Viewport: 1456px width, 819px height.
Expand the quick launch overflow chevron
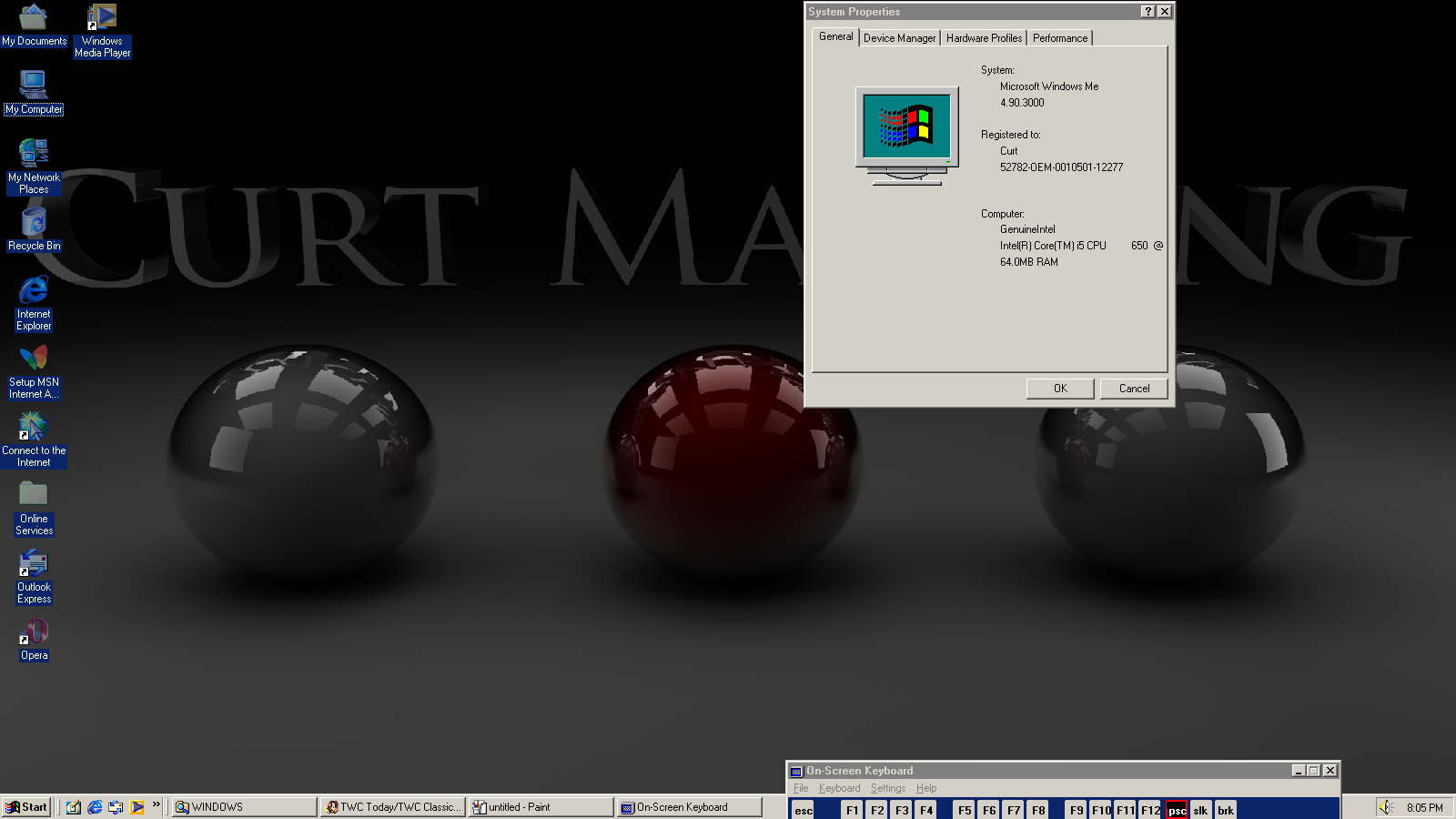pyautogui.click(x=157, y=805)
